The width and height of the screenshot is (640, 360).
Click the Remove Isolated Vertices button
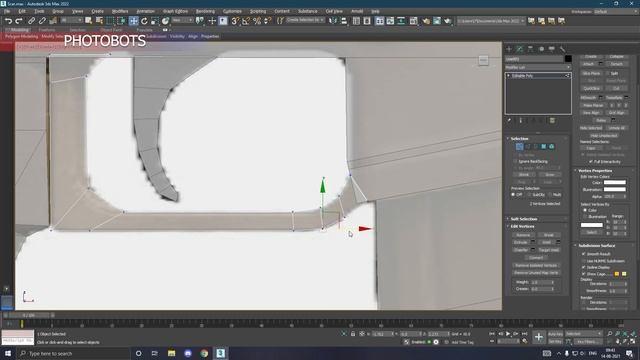536,266
